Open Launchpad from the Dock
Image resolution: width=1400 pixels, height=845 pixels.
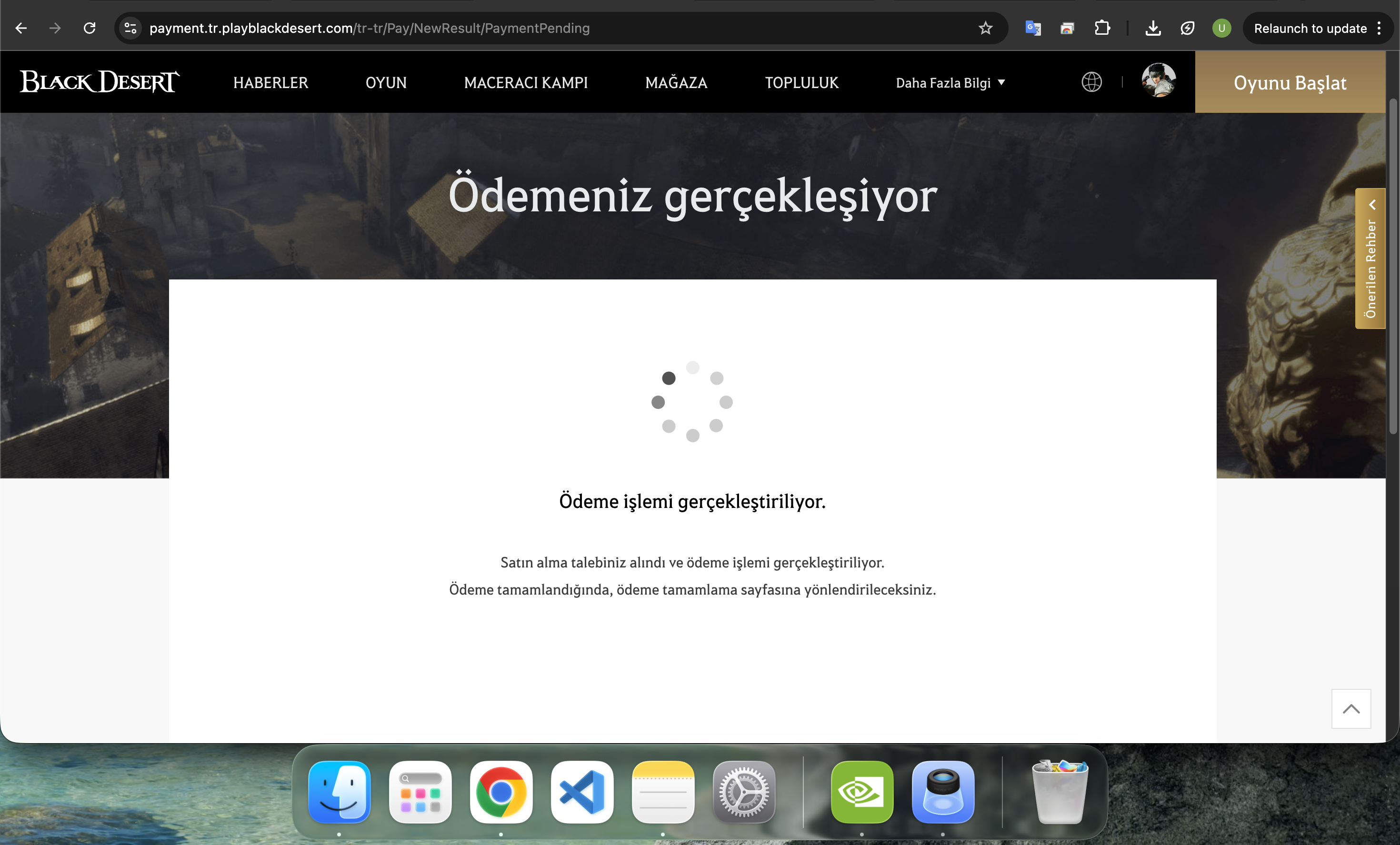[420, 792]
